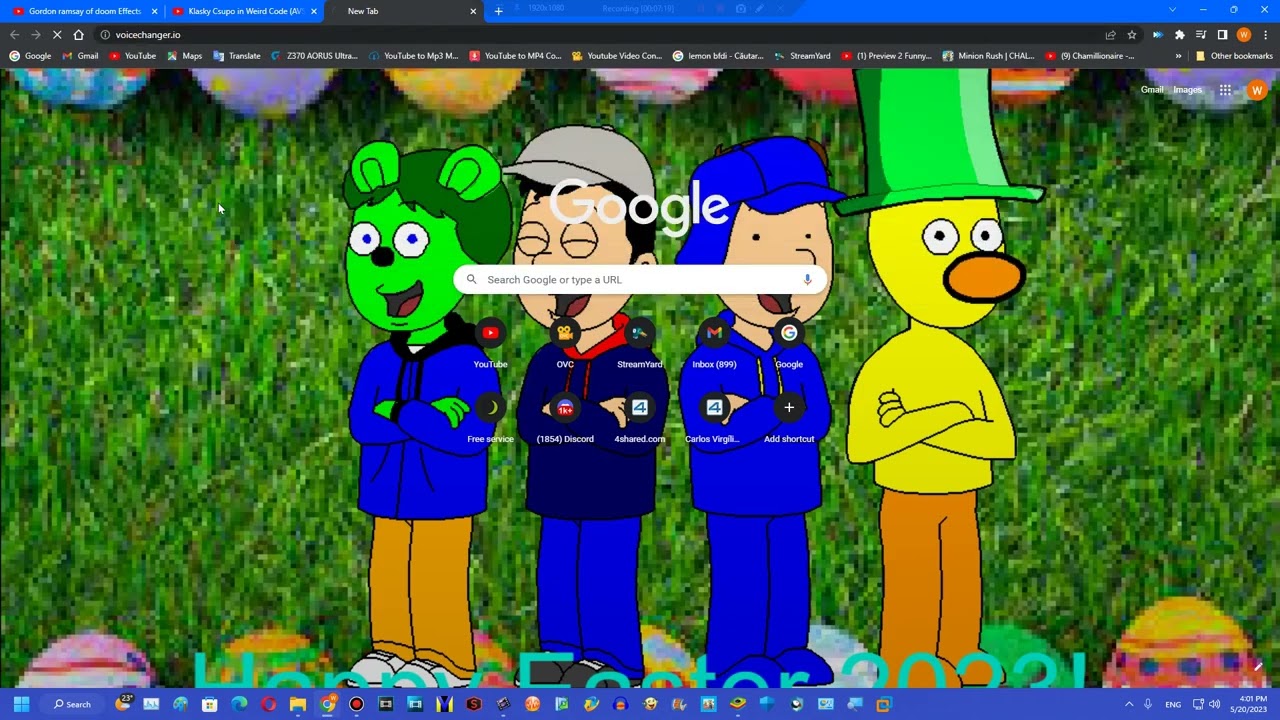This screenshot has height=720, width=1280.
Task: Open the Gmail bookmark in the bookmarks bar
Action: point(80,56)
